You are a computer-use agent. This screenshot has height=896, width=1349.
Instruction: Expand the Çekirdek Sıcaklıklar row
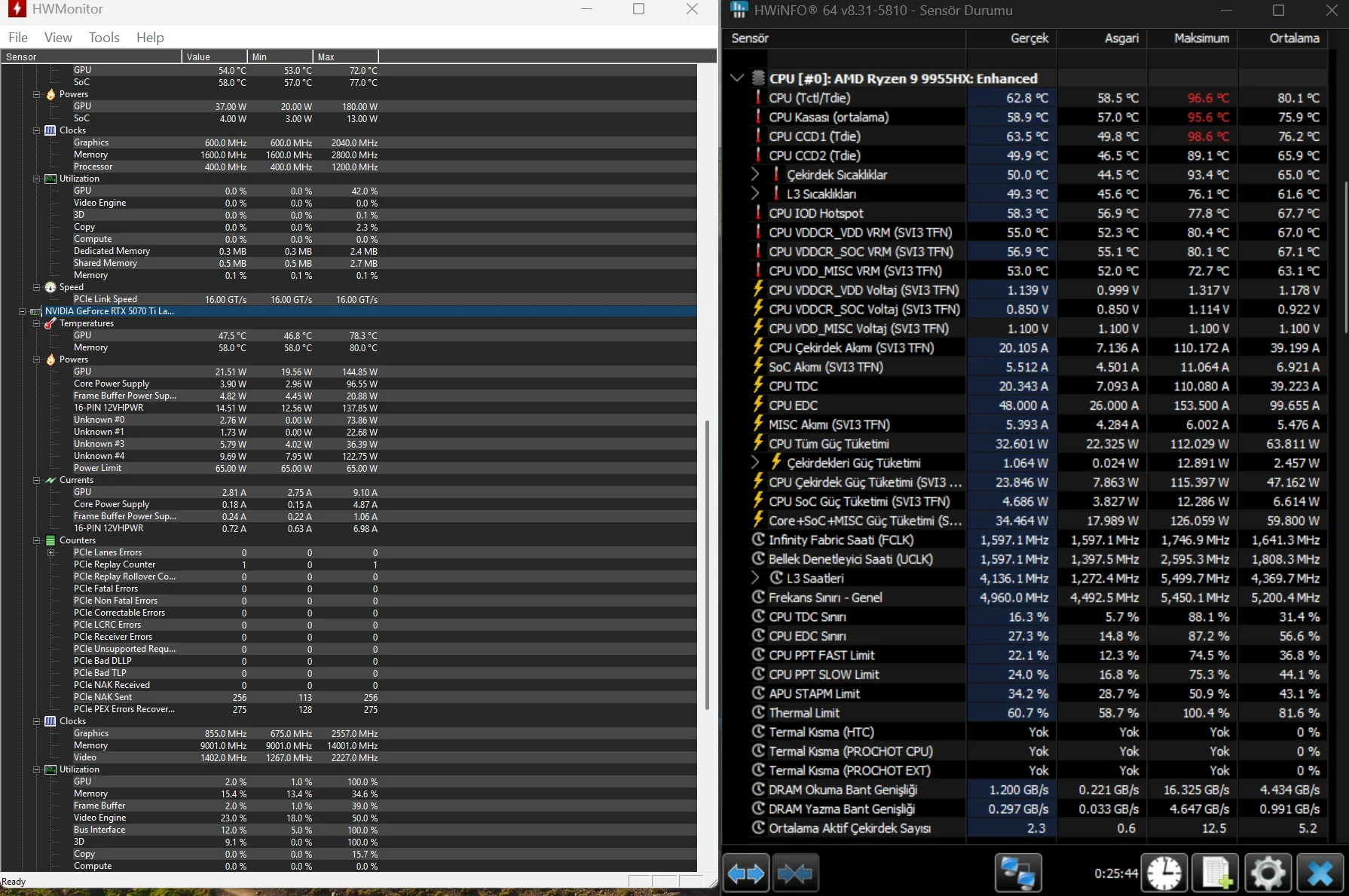coord(755,174)
